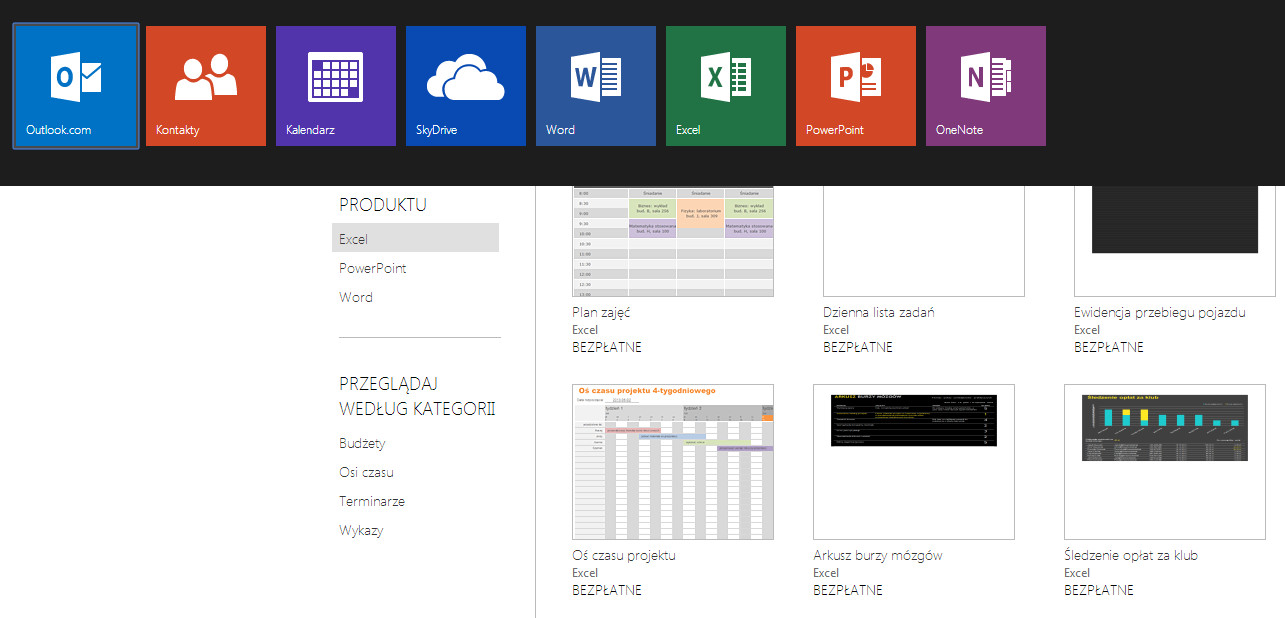The height and width of the screenshot is (618, 1285).
Task: Browse the Terminarze category
Action: click(x=372, y=501)
